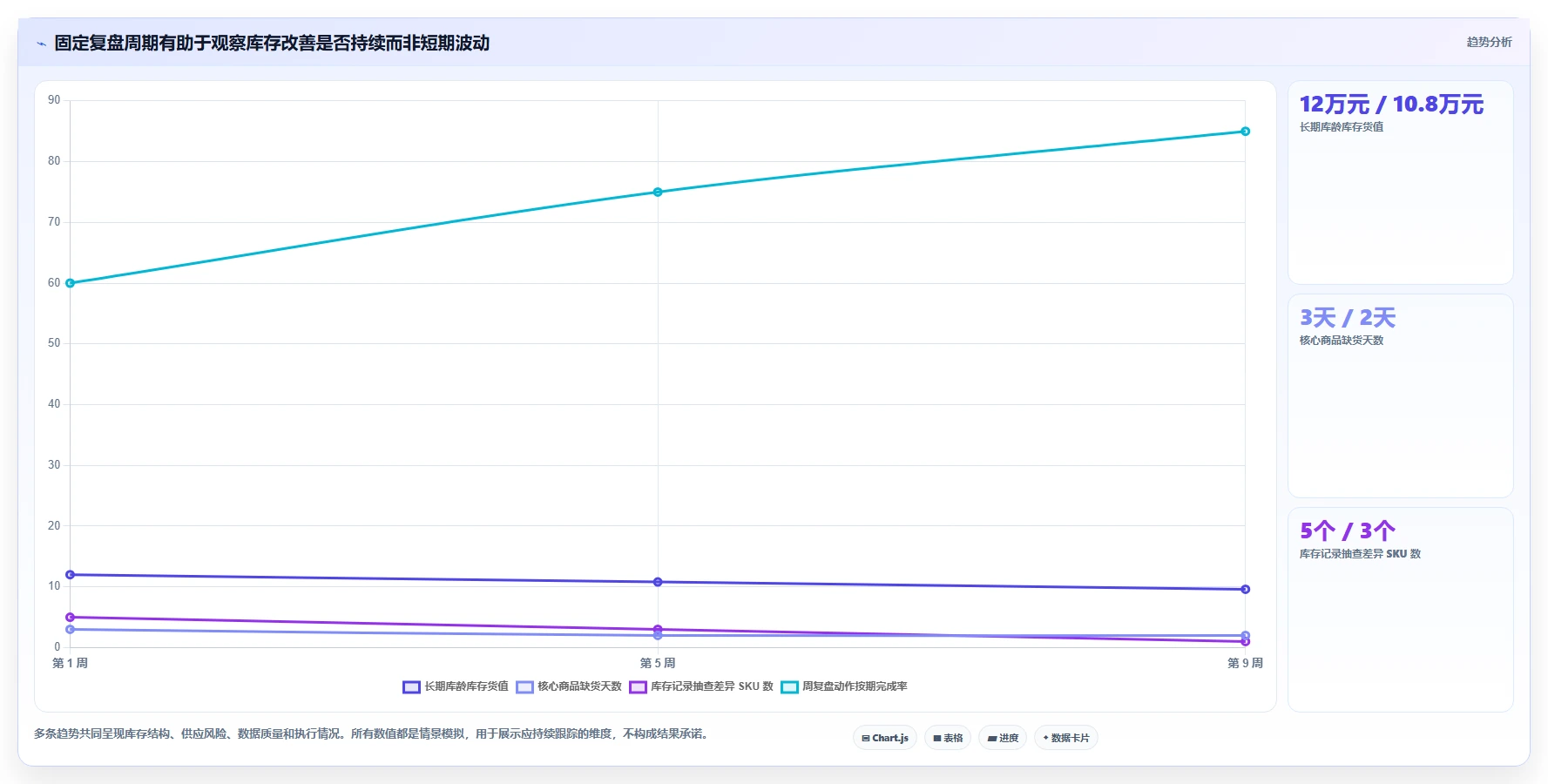Viewport: 1548px width, 784px height.
Task: Click the 10 y-axis tick label
Action: point(54,586)
